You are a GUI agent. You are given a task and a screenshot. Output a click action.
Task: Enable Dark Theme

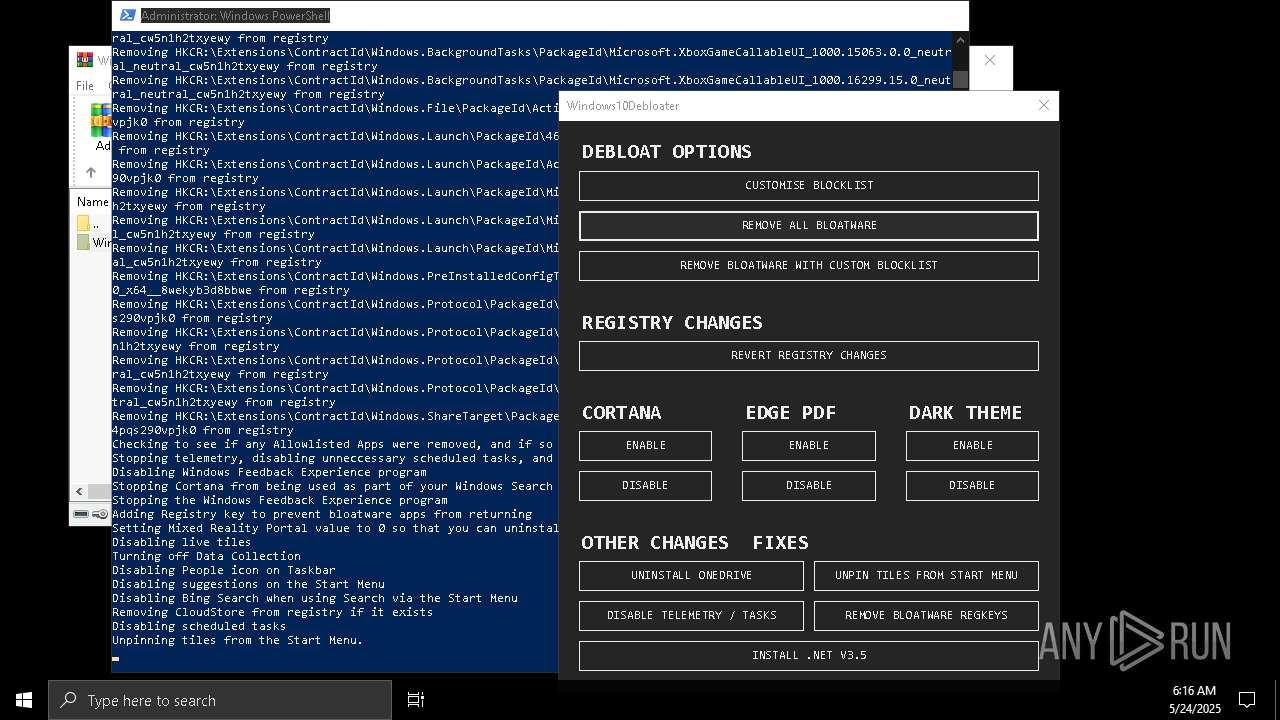(x=972, y=445)
